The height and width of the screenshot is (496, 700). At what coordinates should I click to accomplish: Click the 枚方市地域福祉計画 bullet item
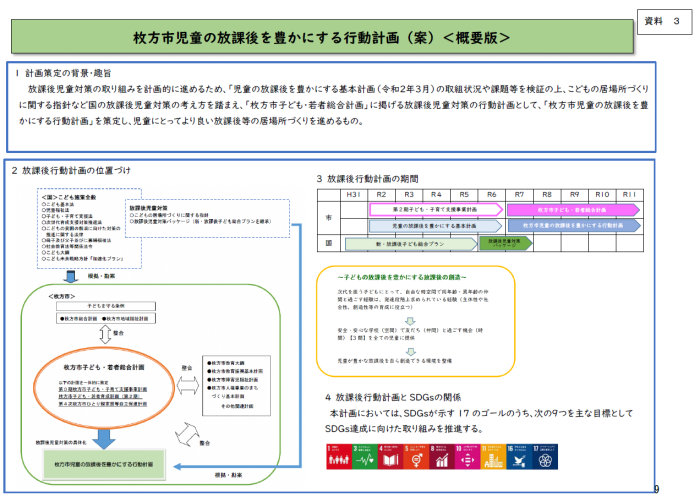click(x=125, y=319)
